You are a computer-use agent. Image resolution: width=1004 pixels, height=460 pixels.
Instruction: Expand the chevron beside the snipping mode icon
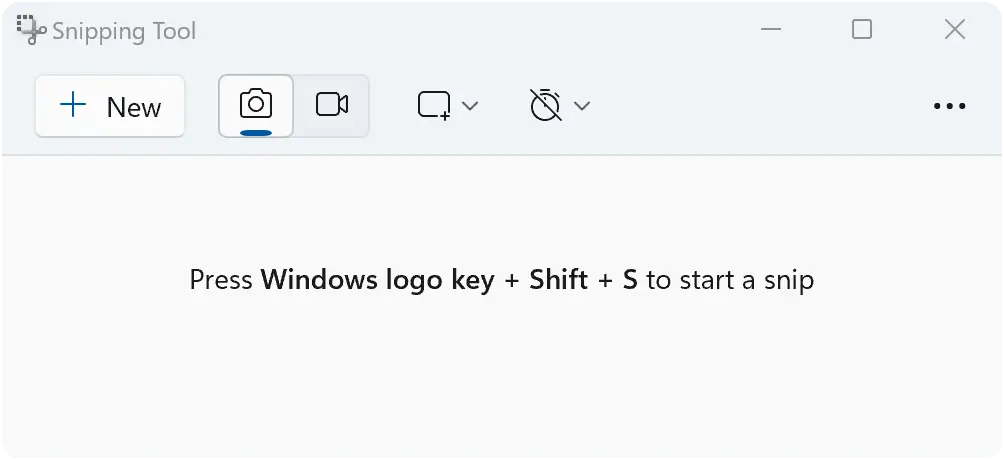pos(470,106)
